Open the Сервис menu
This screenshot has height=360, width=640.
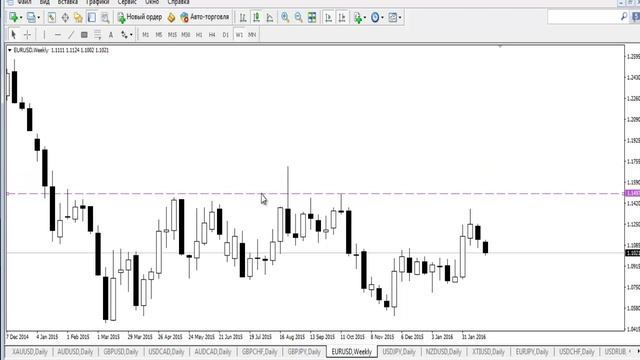pos(127,2)
